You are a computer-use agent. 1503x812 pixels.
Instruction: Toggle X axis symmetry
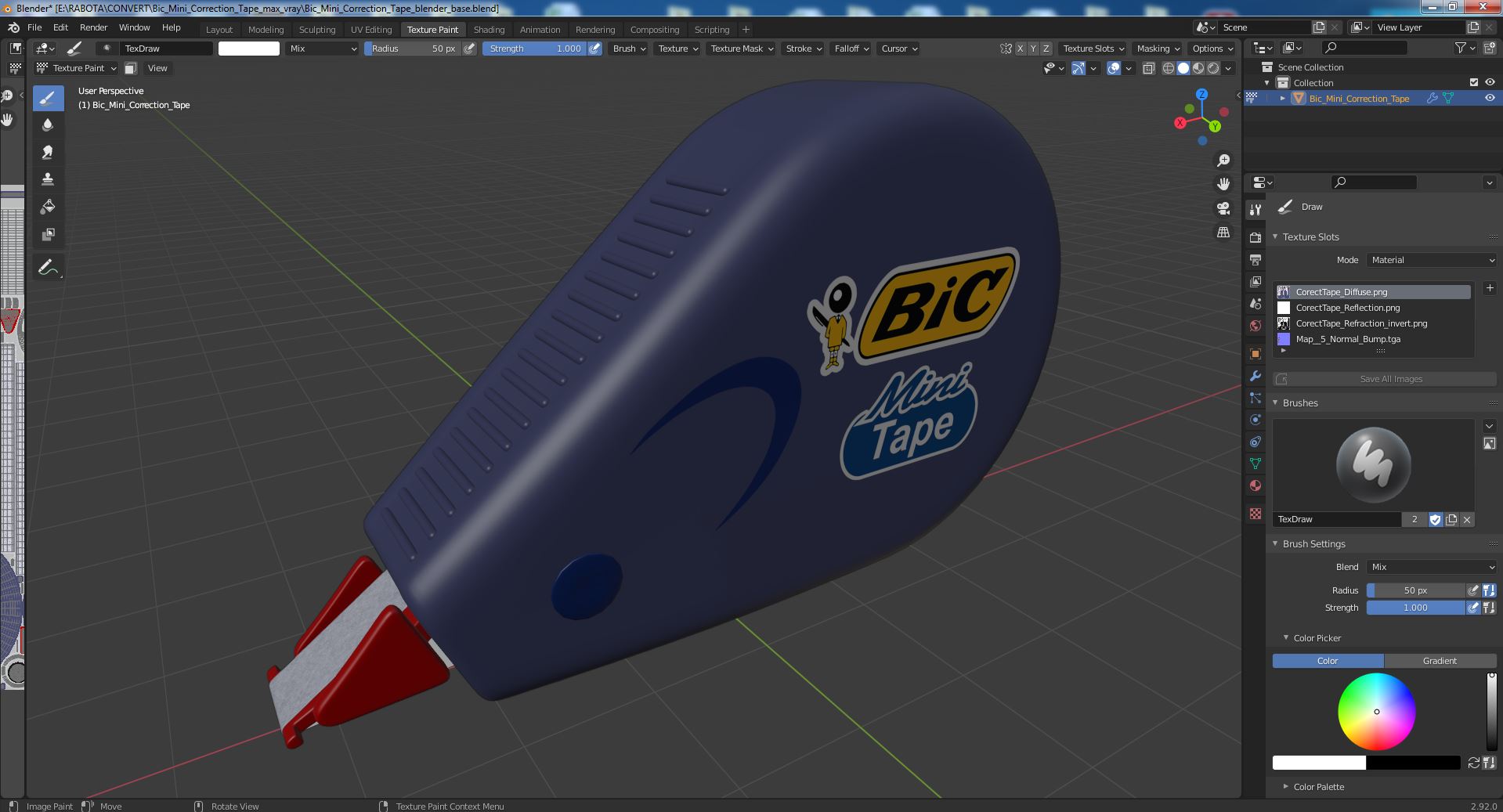pos(1020,49)
